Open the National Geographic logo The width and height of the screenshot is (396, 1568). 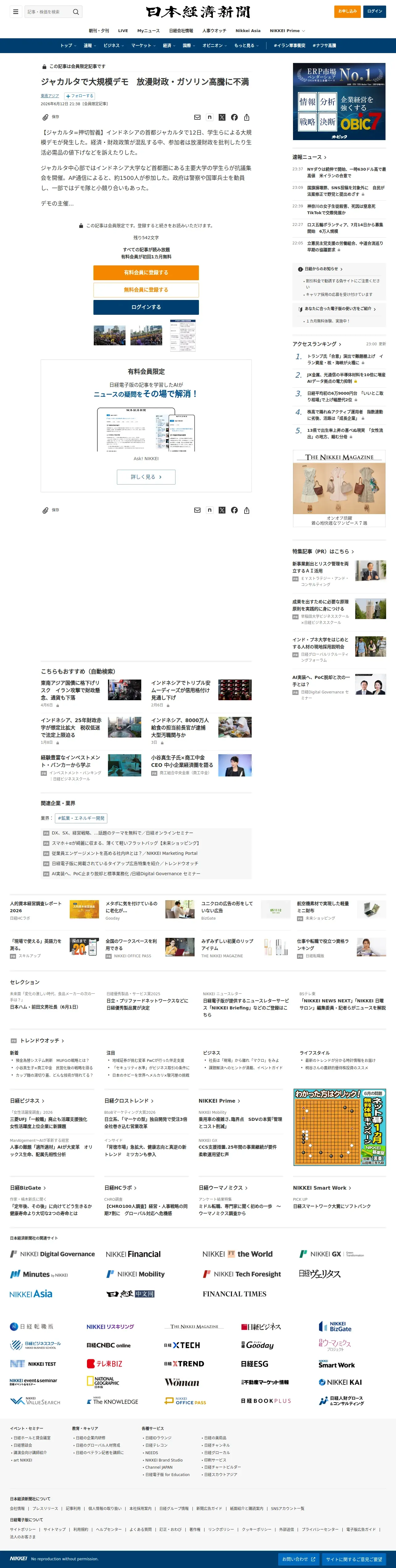pyautogui.click(x=103, y=1382)
